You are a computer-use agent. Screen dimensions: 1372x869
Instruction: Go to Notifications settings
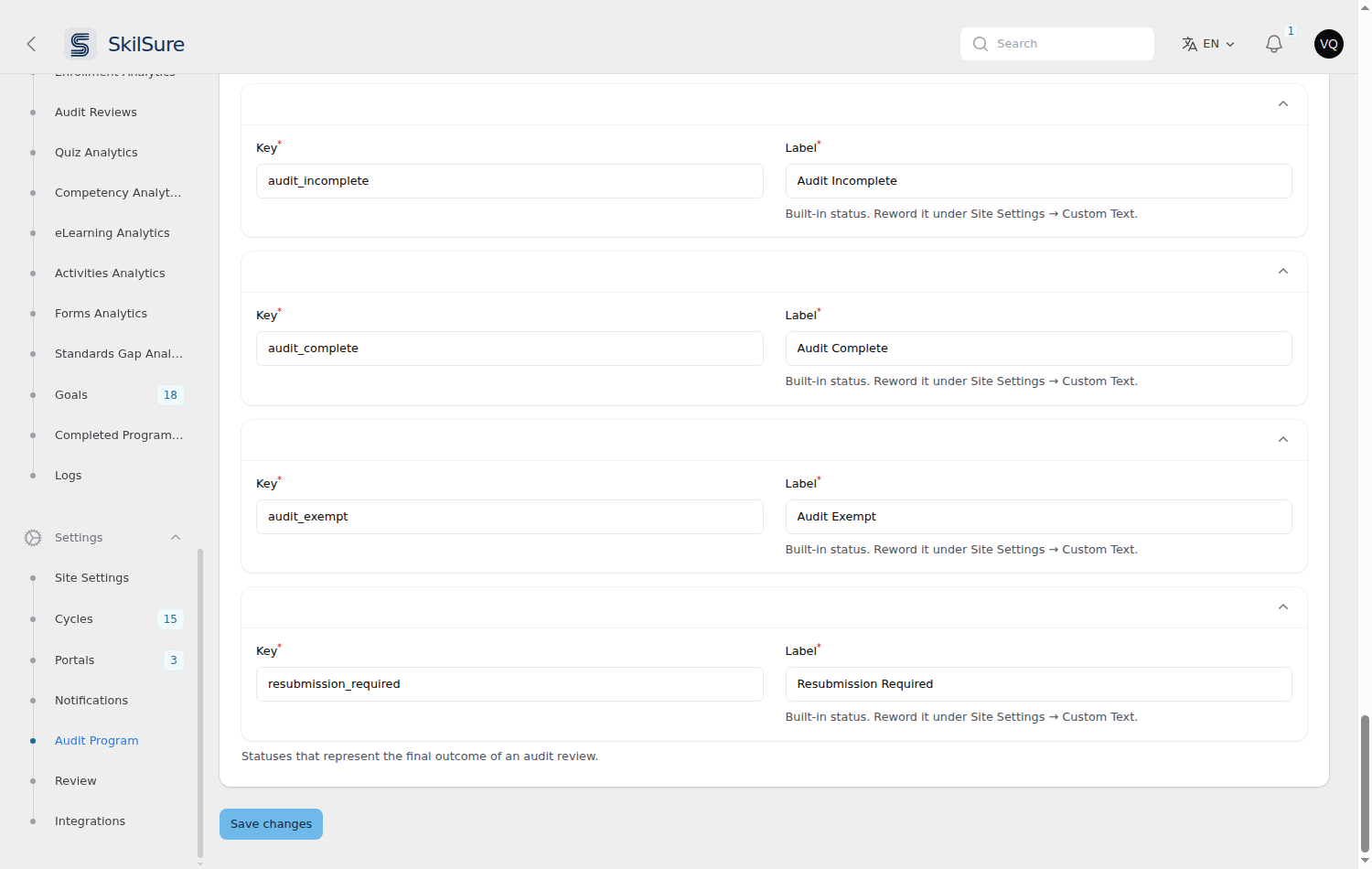91,701
